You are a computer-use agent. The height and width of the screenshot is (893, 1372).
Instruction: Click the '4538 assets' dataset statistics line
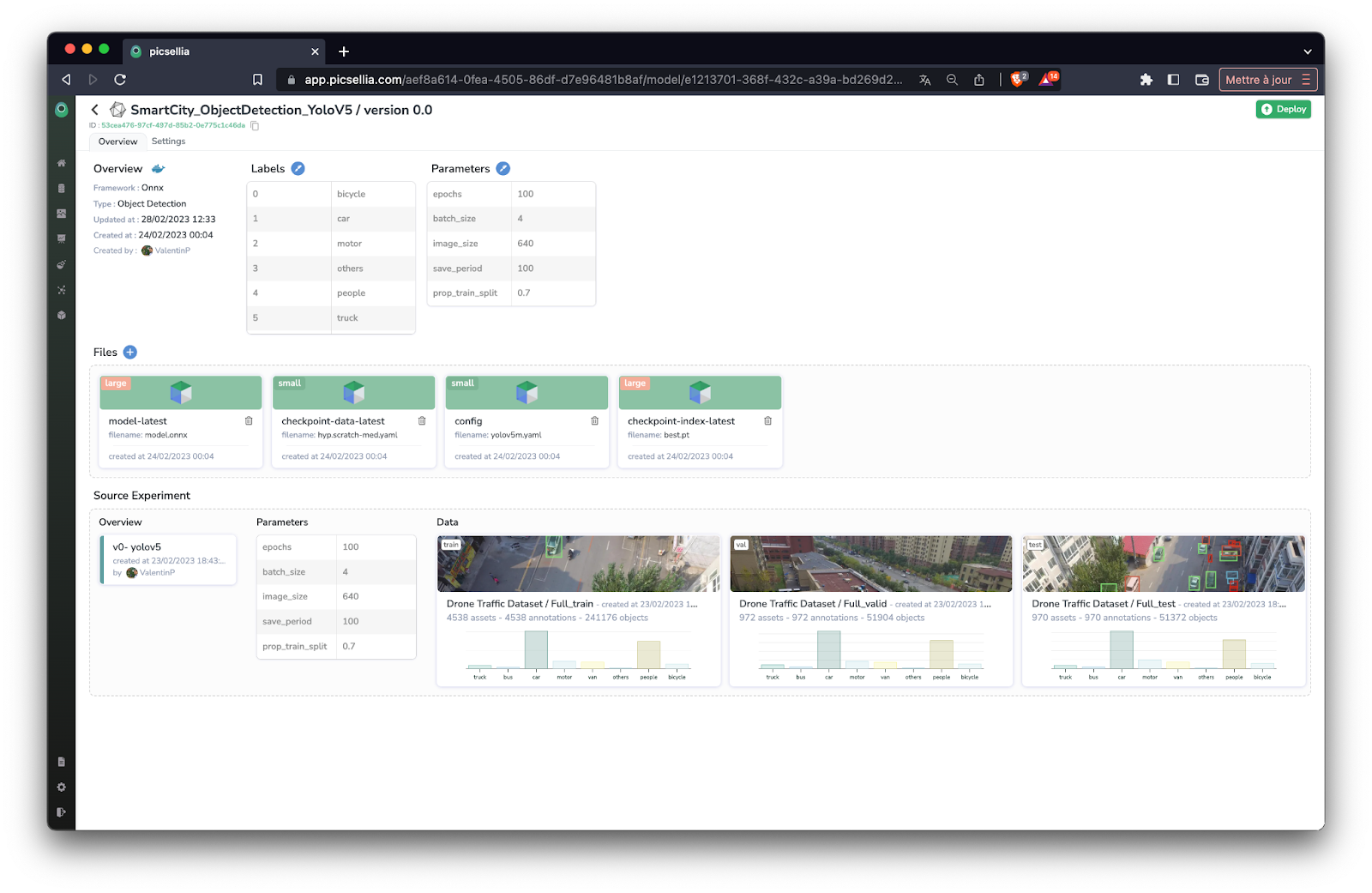click(547, 618)
